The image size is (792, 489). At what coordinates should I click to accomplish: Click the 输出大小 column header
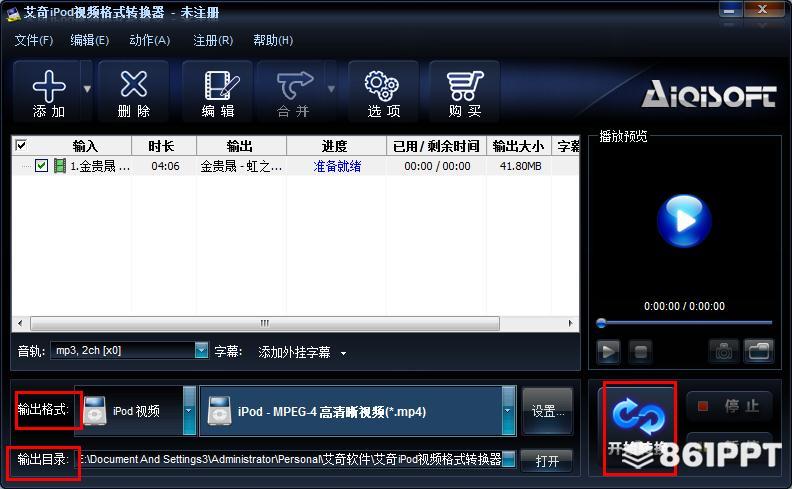point(519,146)
